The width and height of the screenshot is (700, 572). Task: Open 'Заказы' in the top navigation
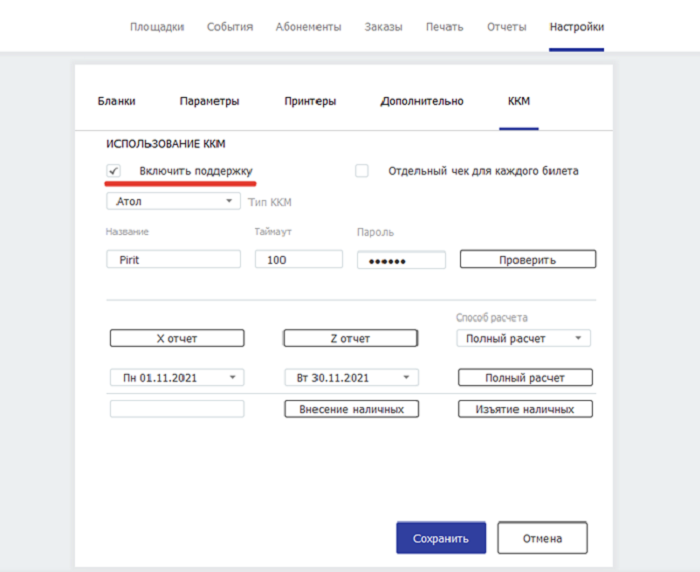point(383,26)
